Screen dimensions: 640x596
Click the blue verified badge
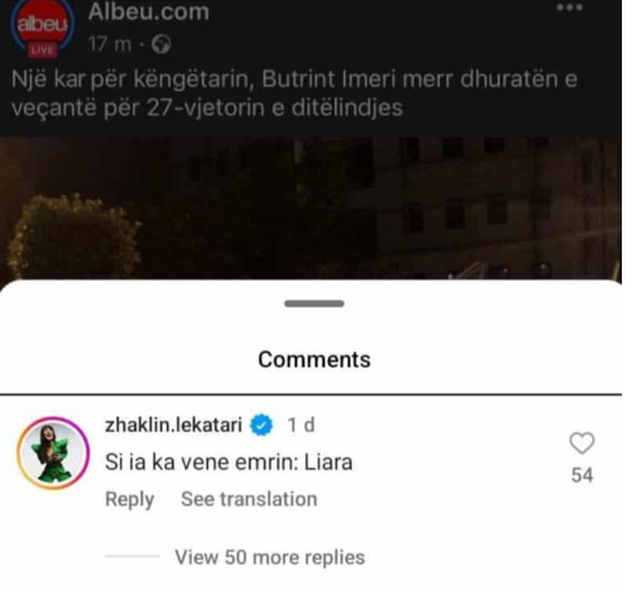(261, 425)
